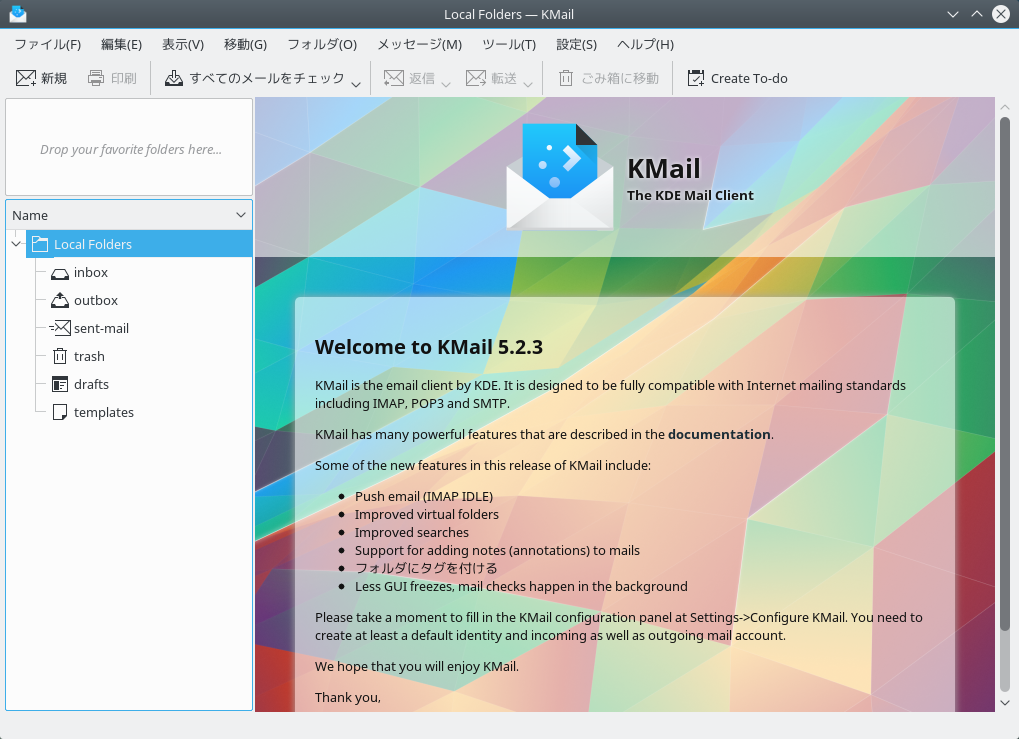1019x739 pixels.
Task: Collapse the Local Folders tree branch
Action: (x=15, y=243)
